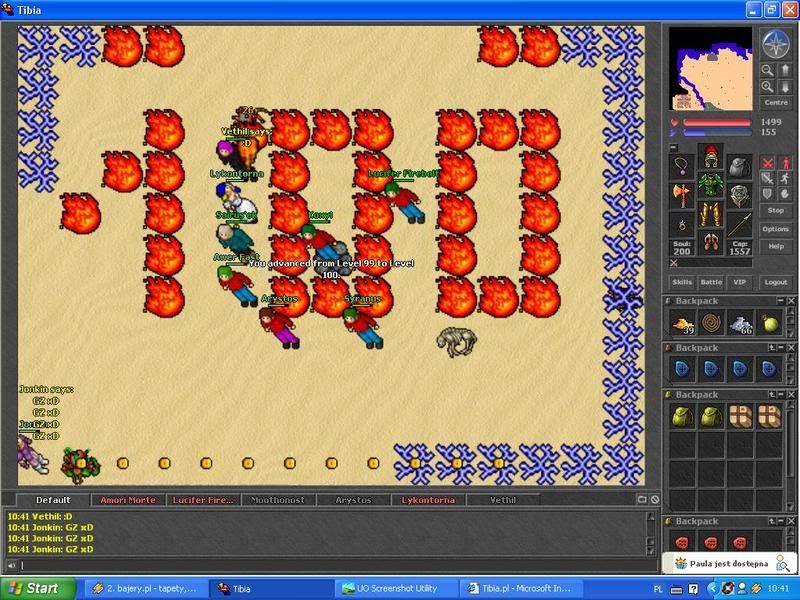Toggle secure mode with the hand icon
Viewport: 800px width, 600px height.
(x=785, y=194)
